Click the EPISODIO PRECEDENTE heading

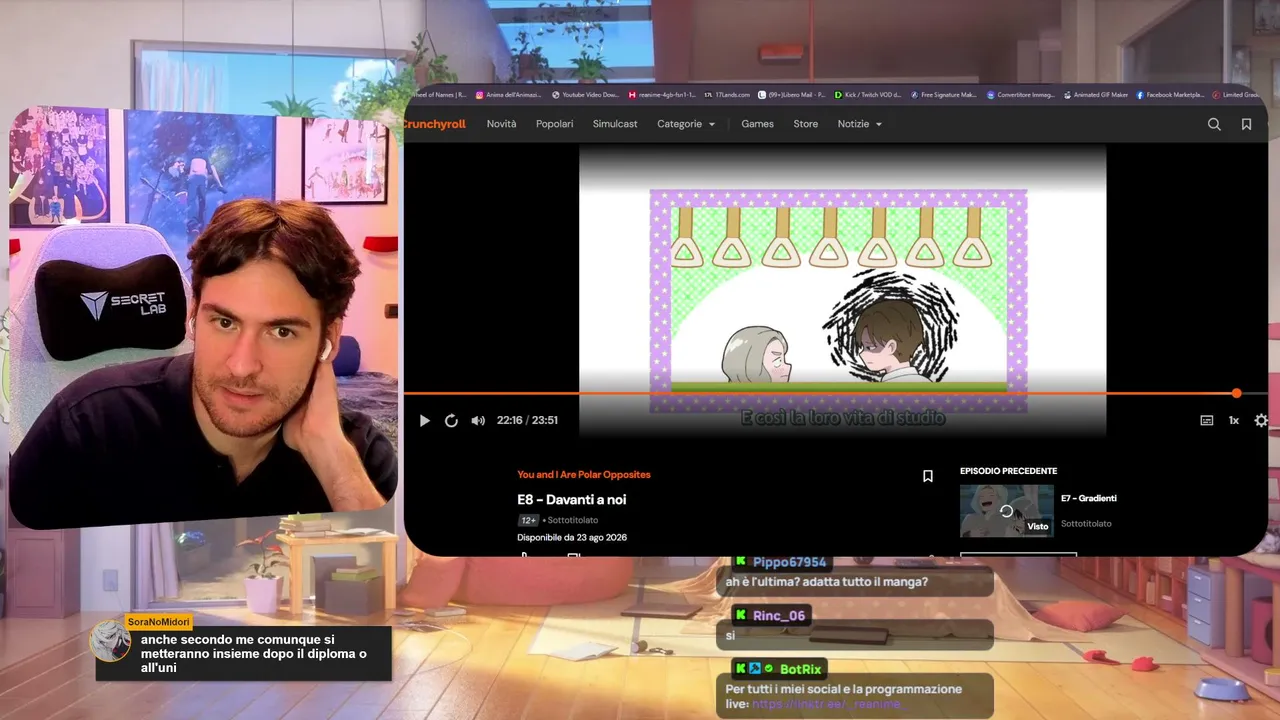pos(1008,471)
